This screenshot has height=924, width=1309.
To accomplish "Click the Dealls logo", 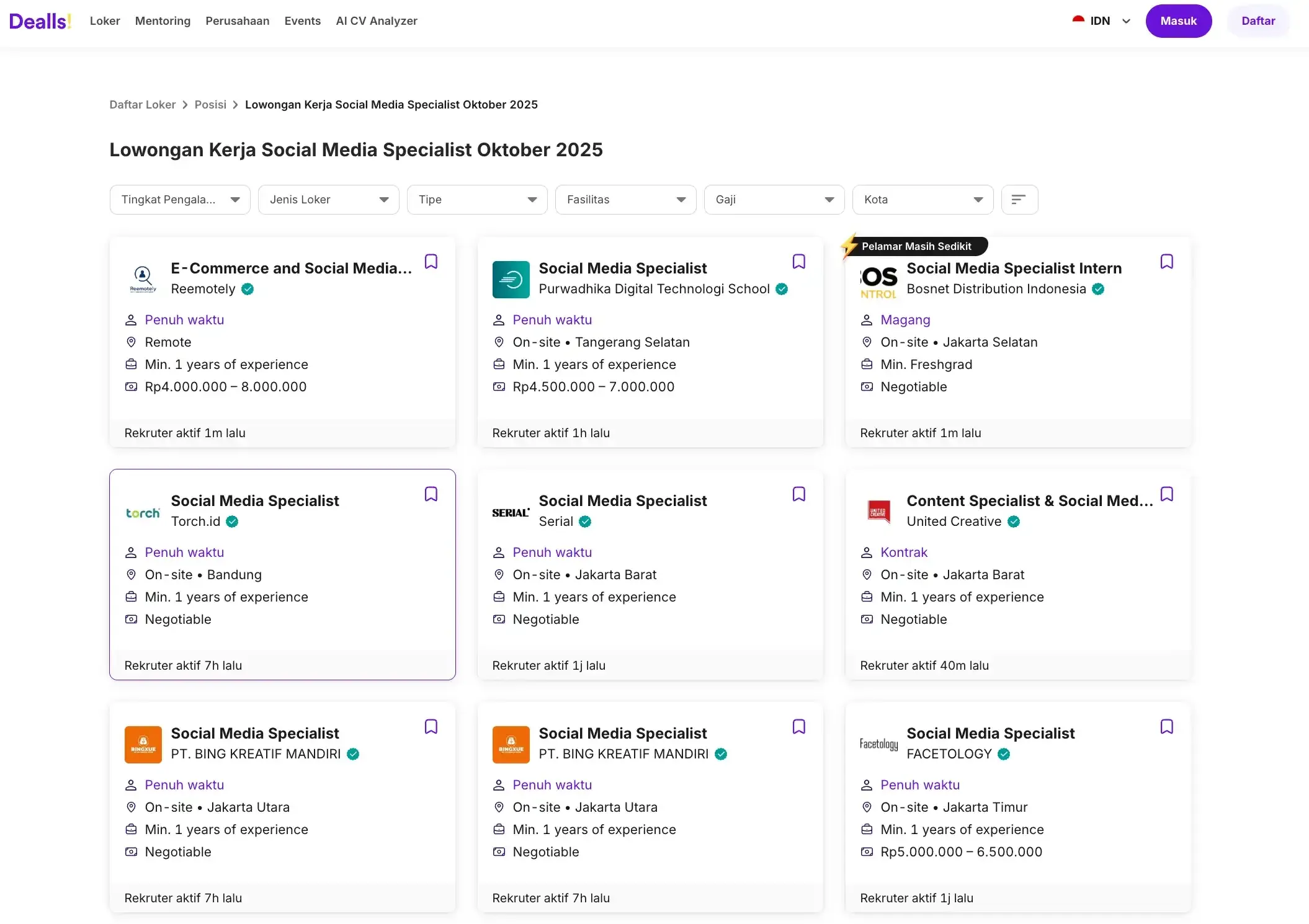I will click(x=40, y=21).
